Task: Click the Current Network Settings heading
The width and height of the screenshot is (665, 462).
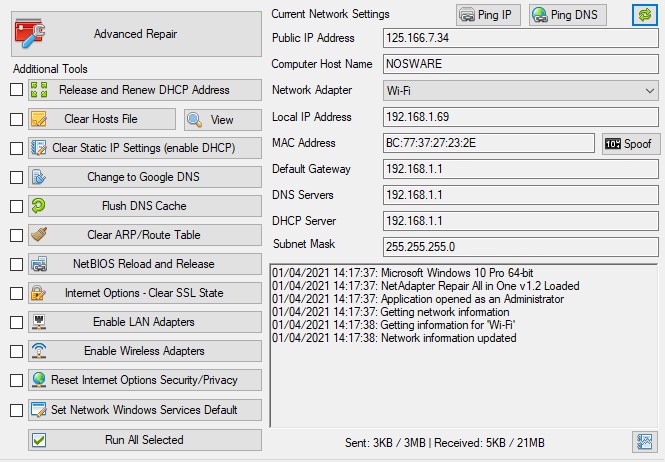Action: pos(330,14)
